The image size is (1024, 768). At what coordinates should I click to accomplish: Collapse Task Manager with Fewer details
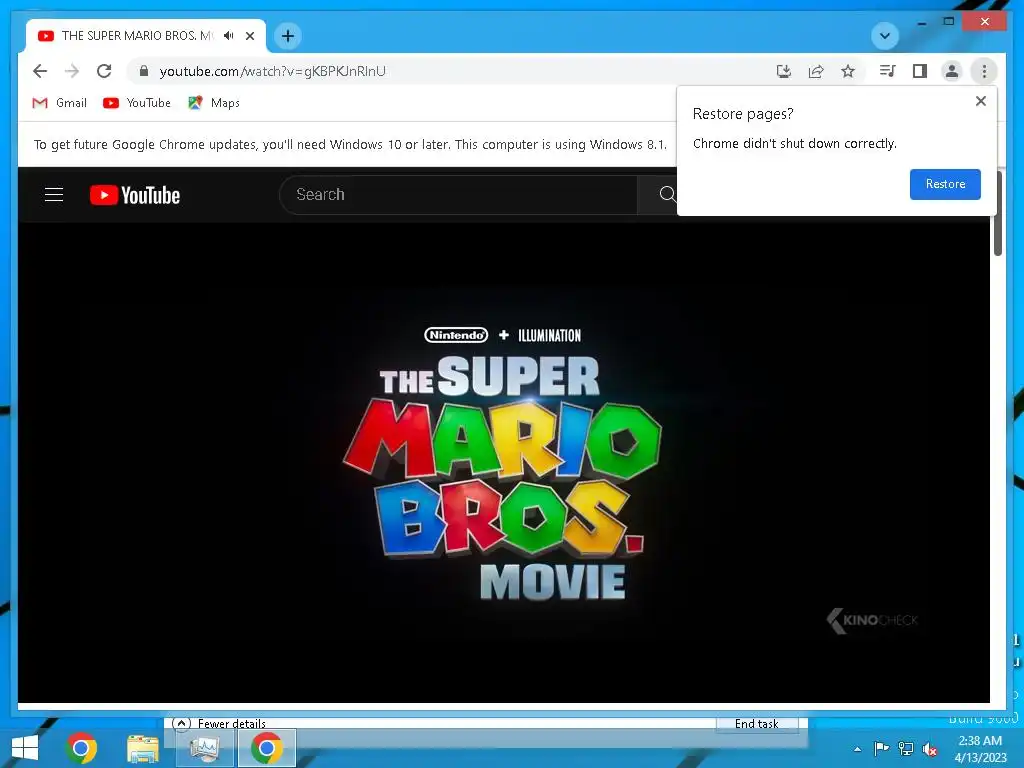[219, 724]
